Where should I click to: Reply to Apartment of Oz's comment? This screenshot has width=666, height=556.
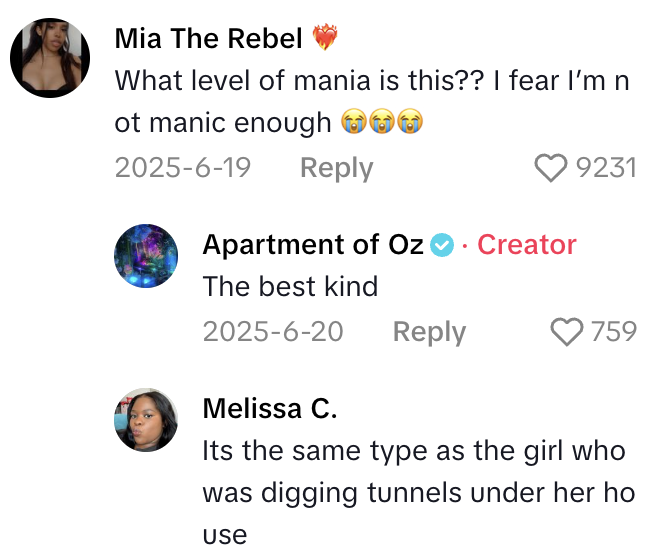(x=429, y=332)
